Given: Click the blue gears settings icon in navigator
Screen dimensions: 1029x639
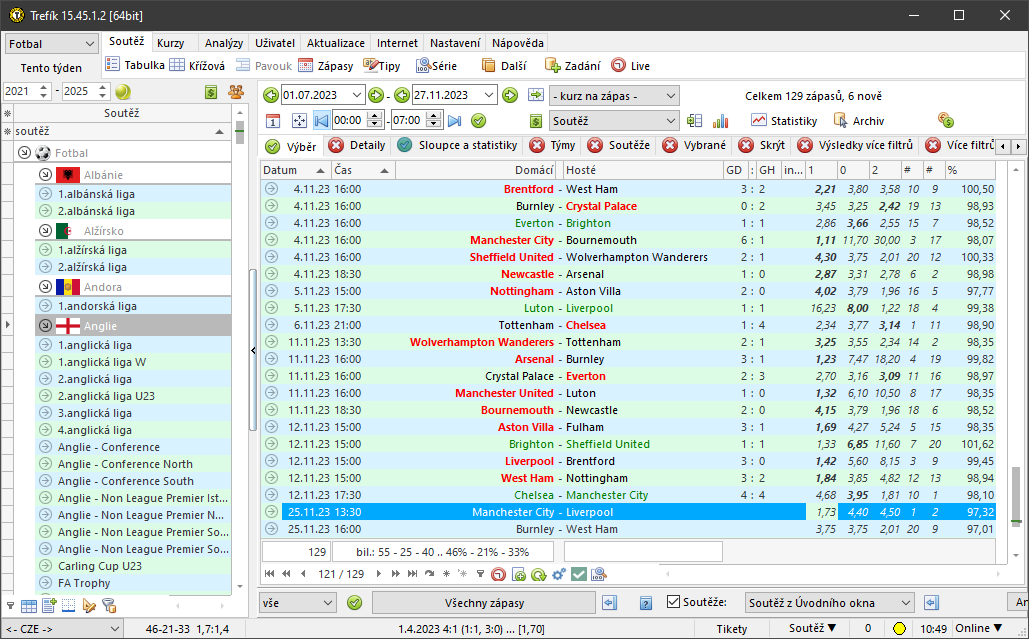Looking at the screenshot, I should tap(558, 574).
